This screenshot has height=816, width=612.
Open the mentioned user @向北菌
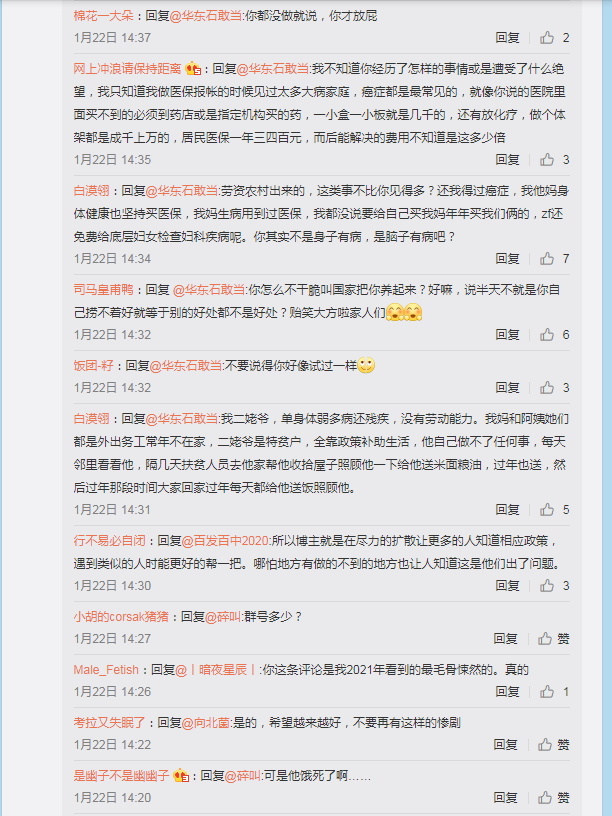206,723
